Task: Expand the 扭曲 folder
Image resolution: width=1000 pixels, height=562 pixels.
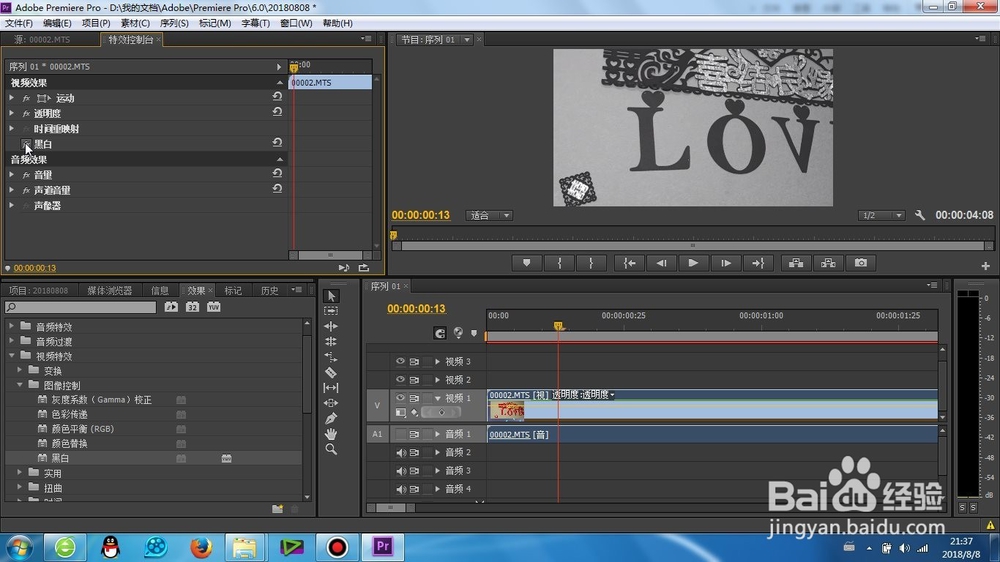Action: tap(20, 487)
